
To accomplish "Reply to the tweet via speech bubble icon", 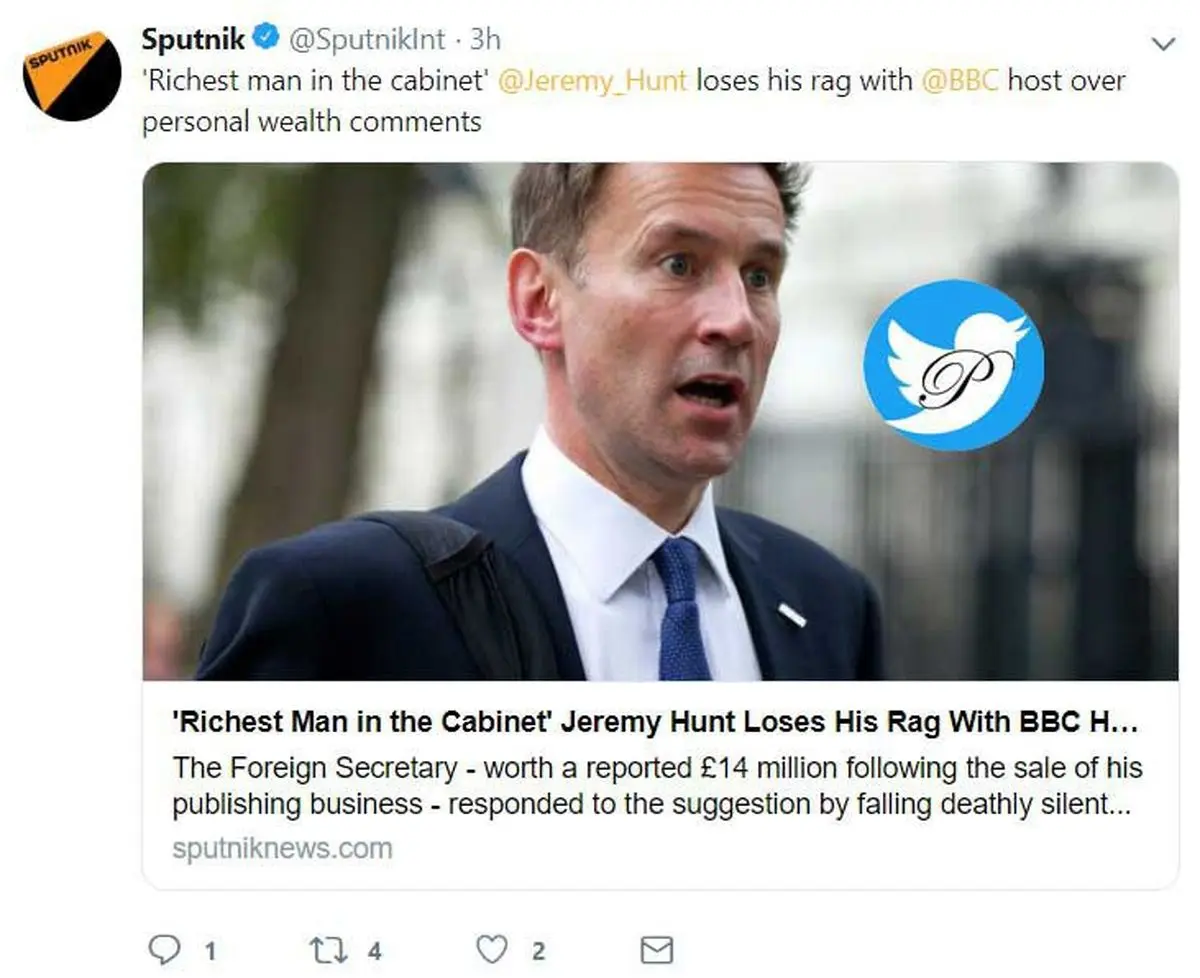I will coord(161,948).
